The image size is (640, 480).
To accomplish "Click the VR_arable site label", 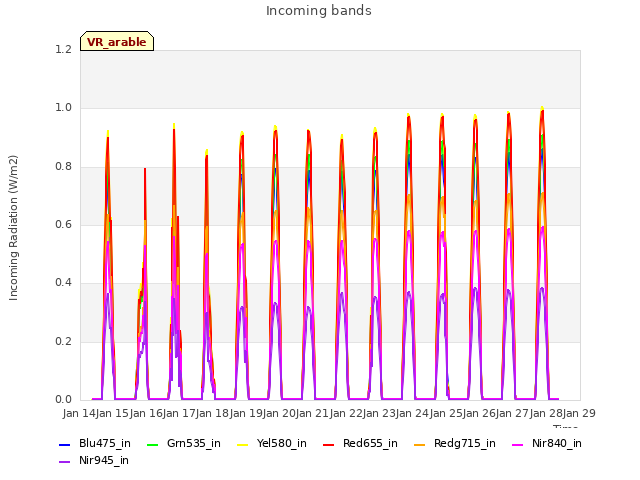I will [117, 42].
